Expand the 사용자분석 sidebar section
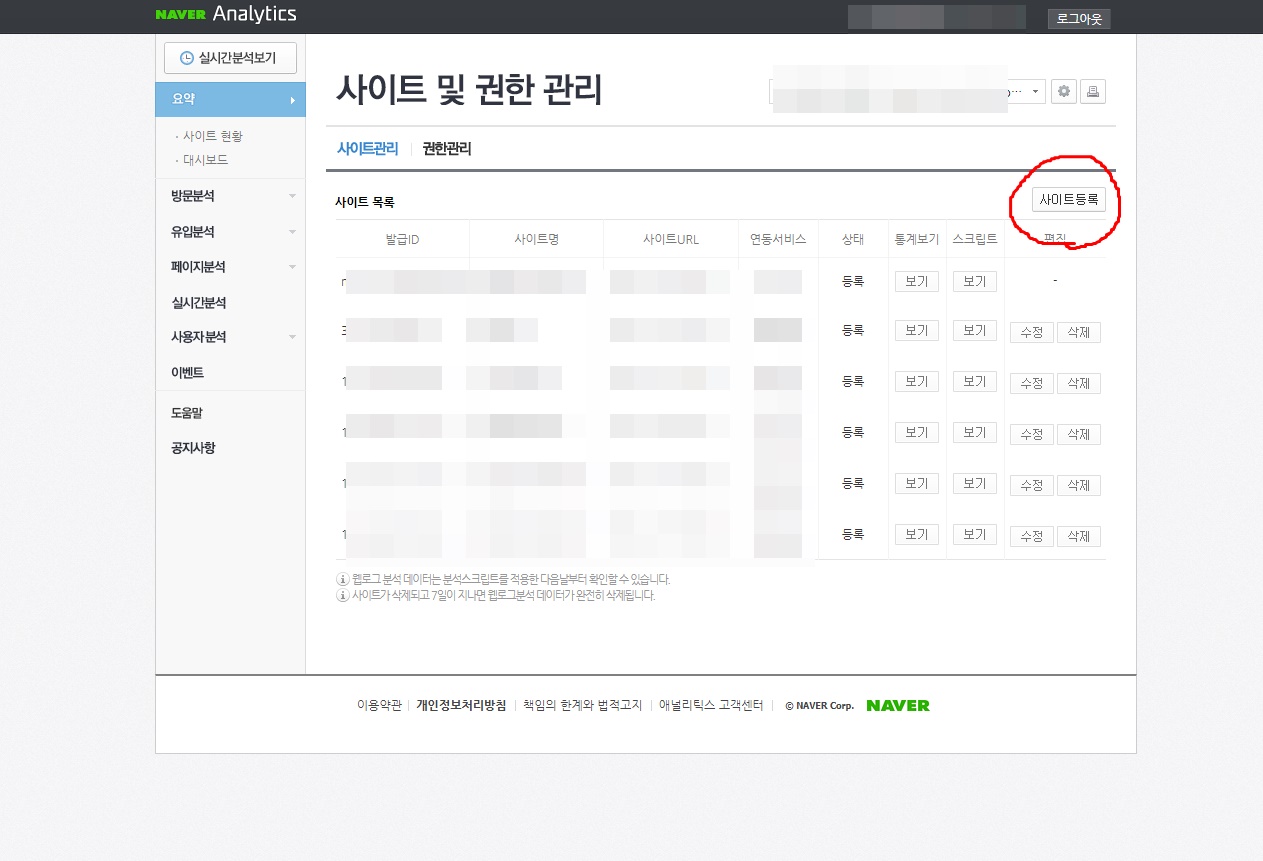The height and width of the screenshot is (861, 1263). pyautogui.click(x=206, y=336)
